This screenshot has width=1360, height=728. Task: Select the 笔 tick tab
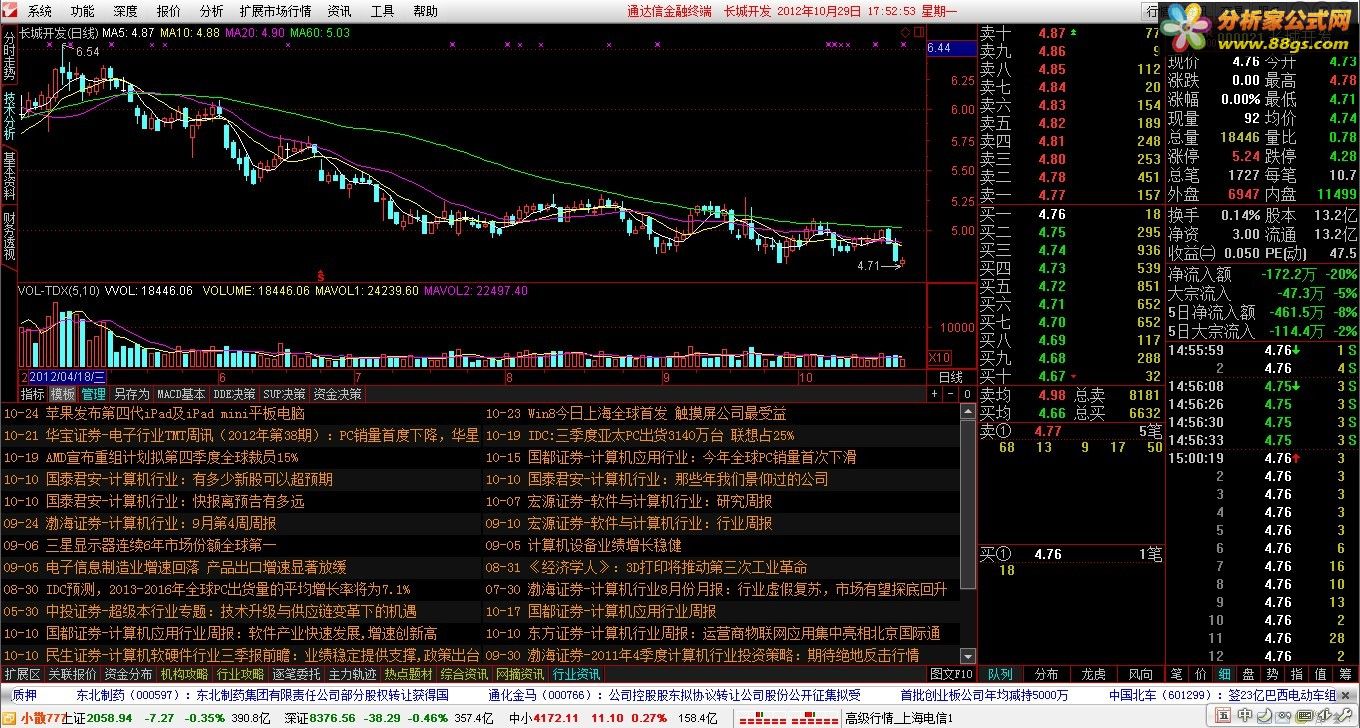[1177, 675]
